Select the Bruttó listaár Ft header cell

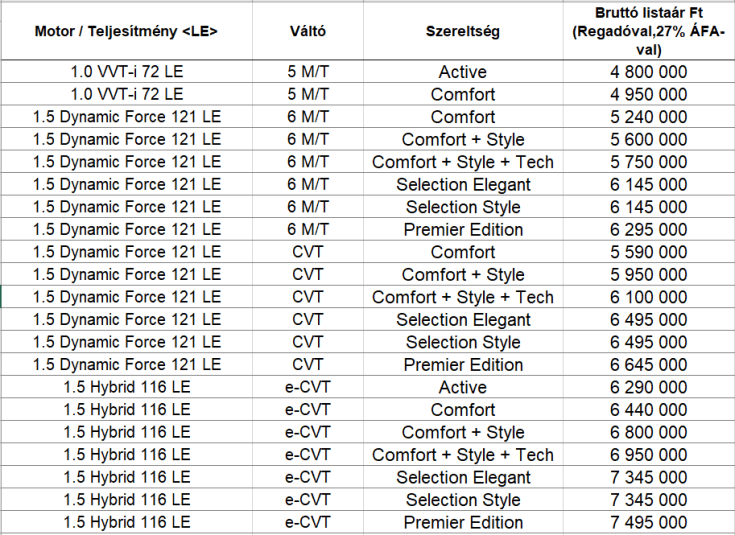pyautogui.click(x=649, y=31)
